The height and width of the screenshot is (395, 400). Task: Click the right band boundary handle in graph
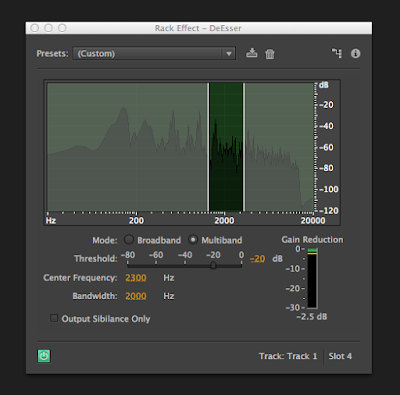244,147
